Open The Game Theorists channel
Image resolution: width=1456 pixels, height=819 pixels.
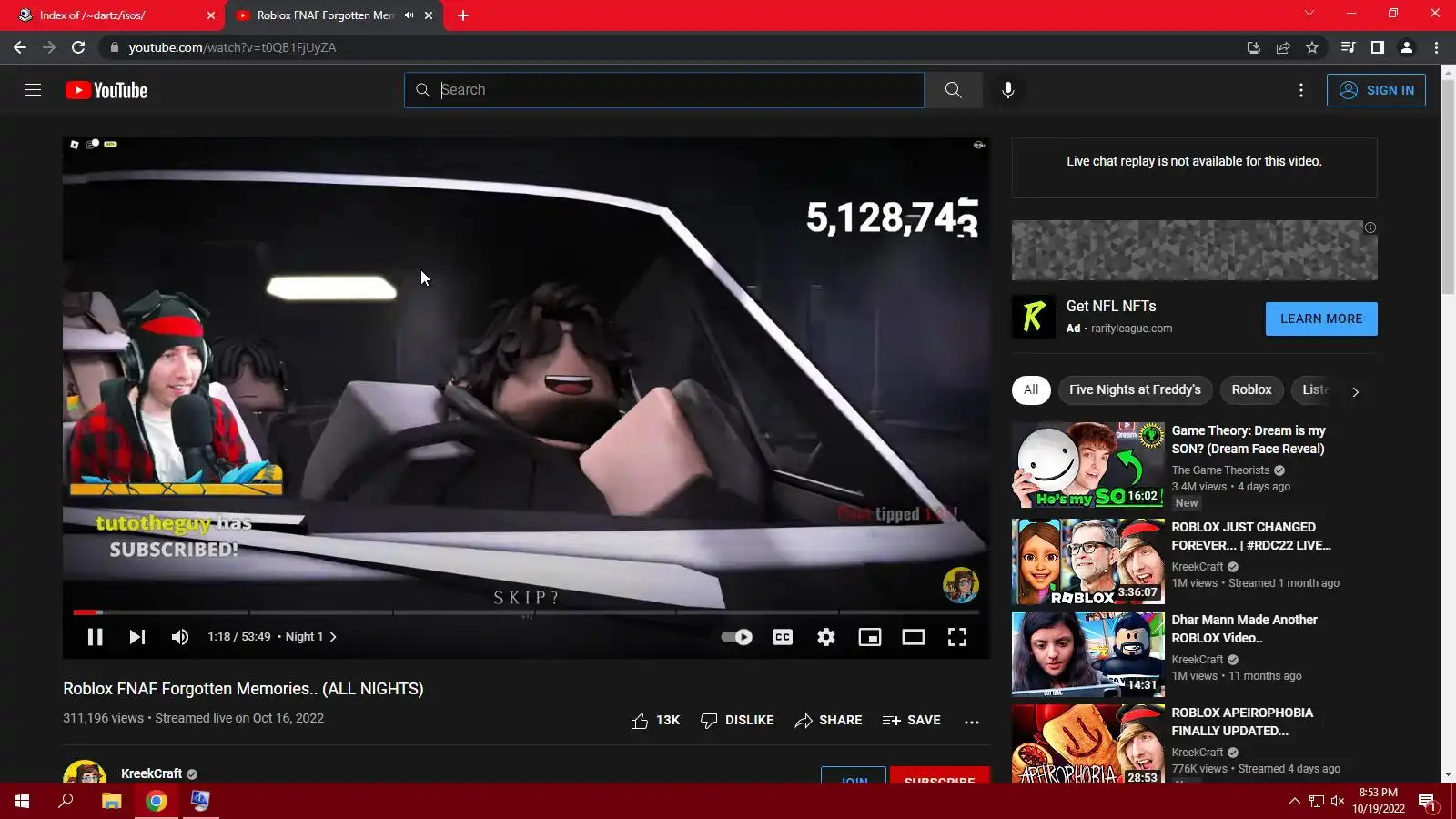pos(1220,470)
